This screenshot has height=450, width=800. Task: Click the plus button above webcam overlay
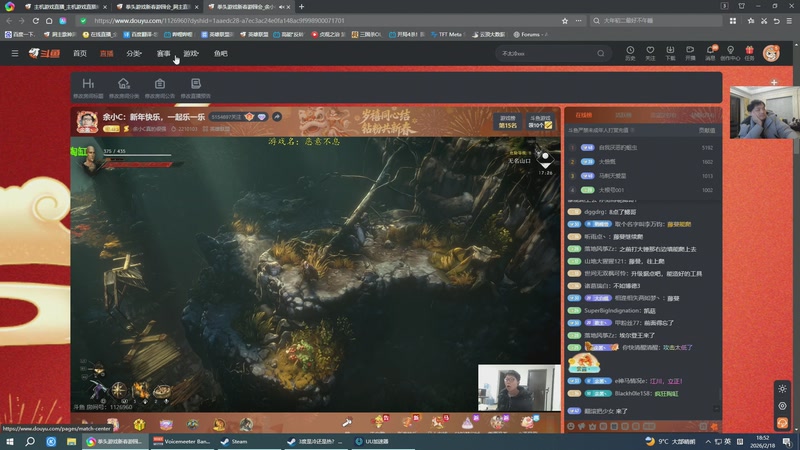pos(774,82)
